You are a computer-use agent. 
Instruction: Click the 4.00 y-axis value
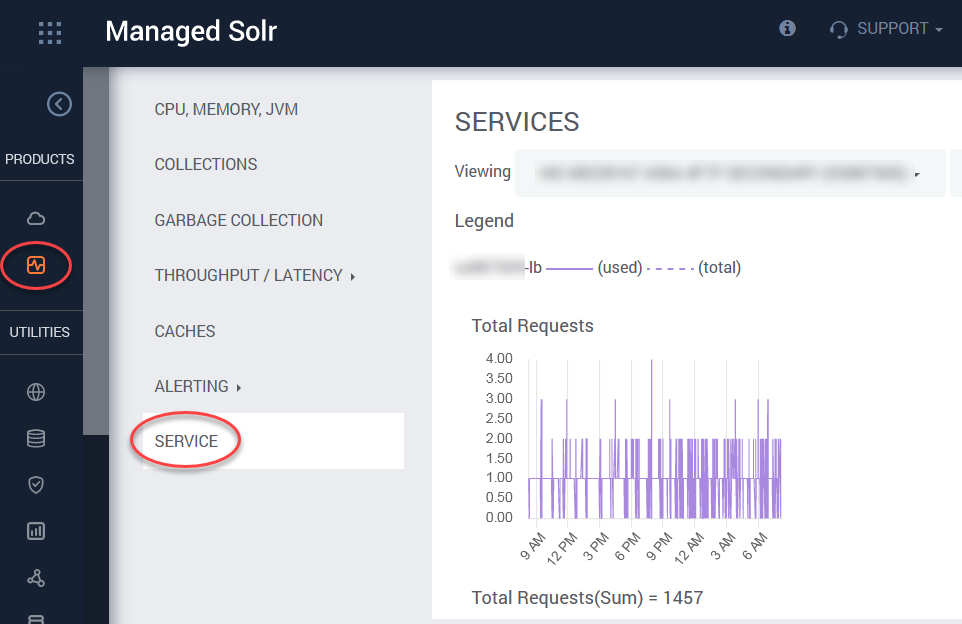pyautogui.click(x=499, y=358)
